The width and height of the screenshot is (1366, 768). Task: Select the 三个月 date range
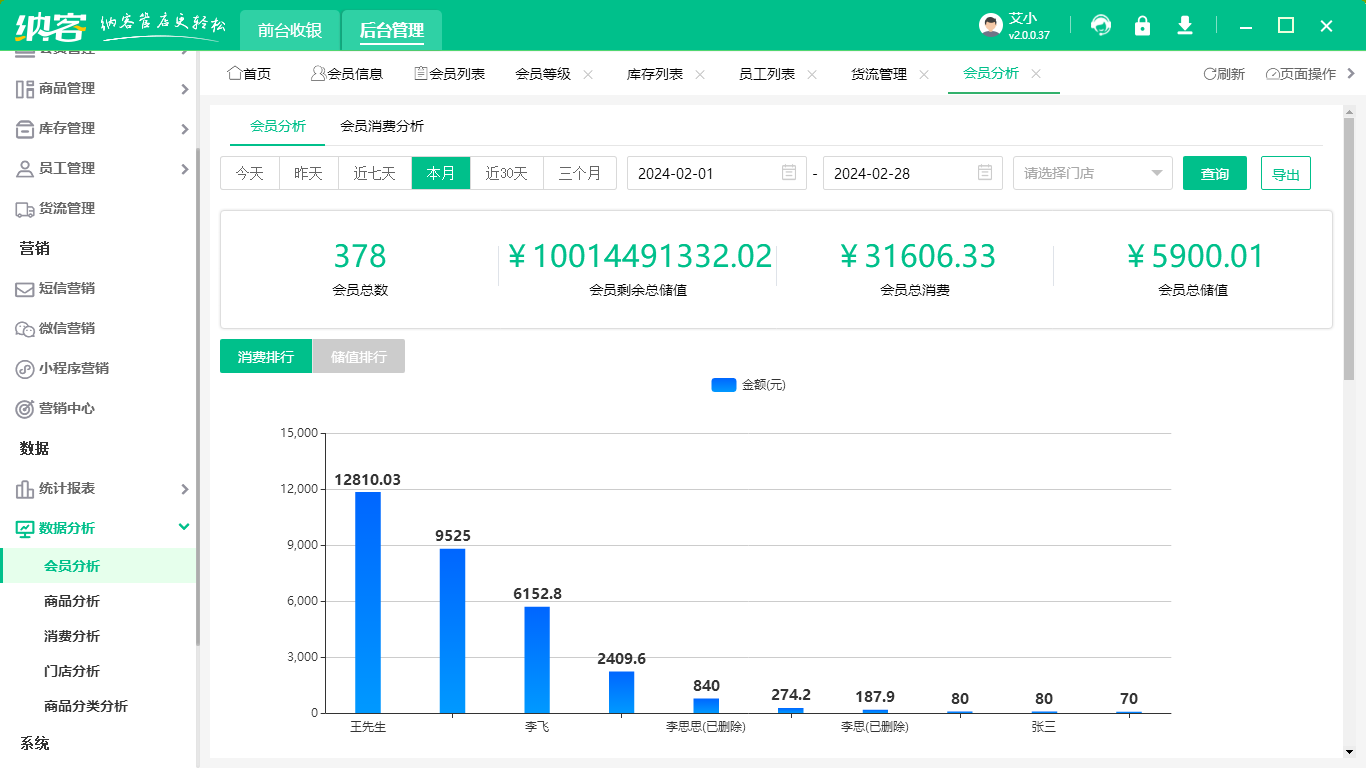pyautogui.click(x=579, y=173)
